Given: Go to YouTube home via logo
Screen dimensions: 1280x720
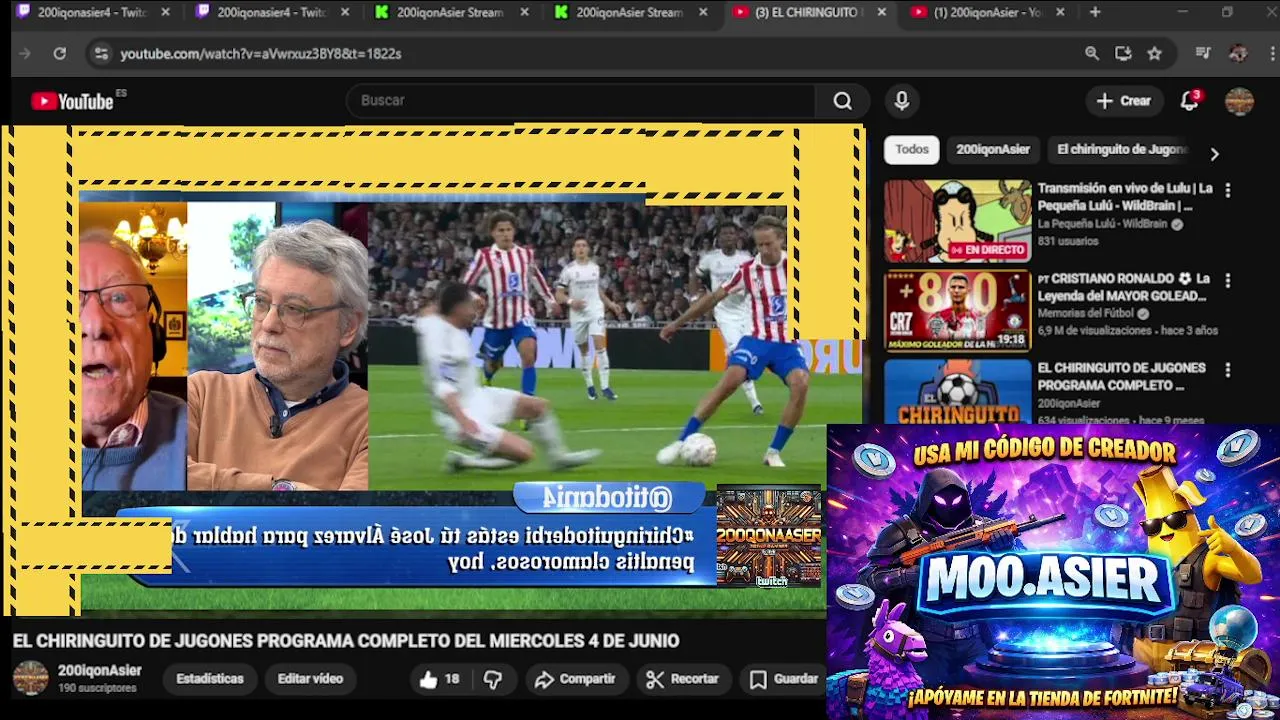Looking at the screenshot, I should point(72,101).
